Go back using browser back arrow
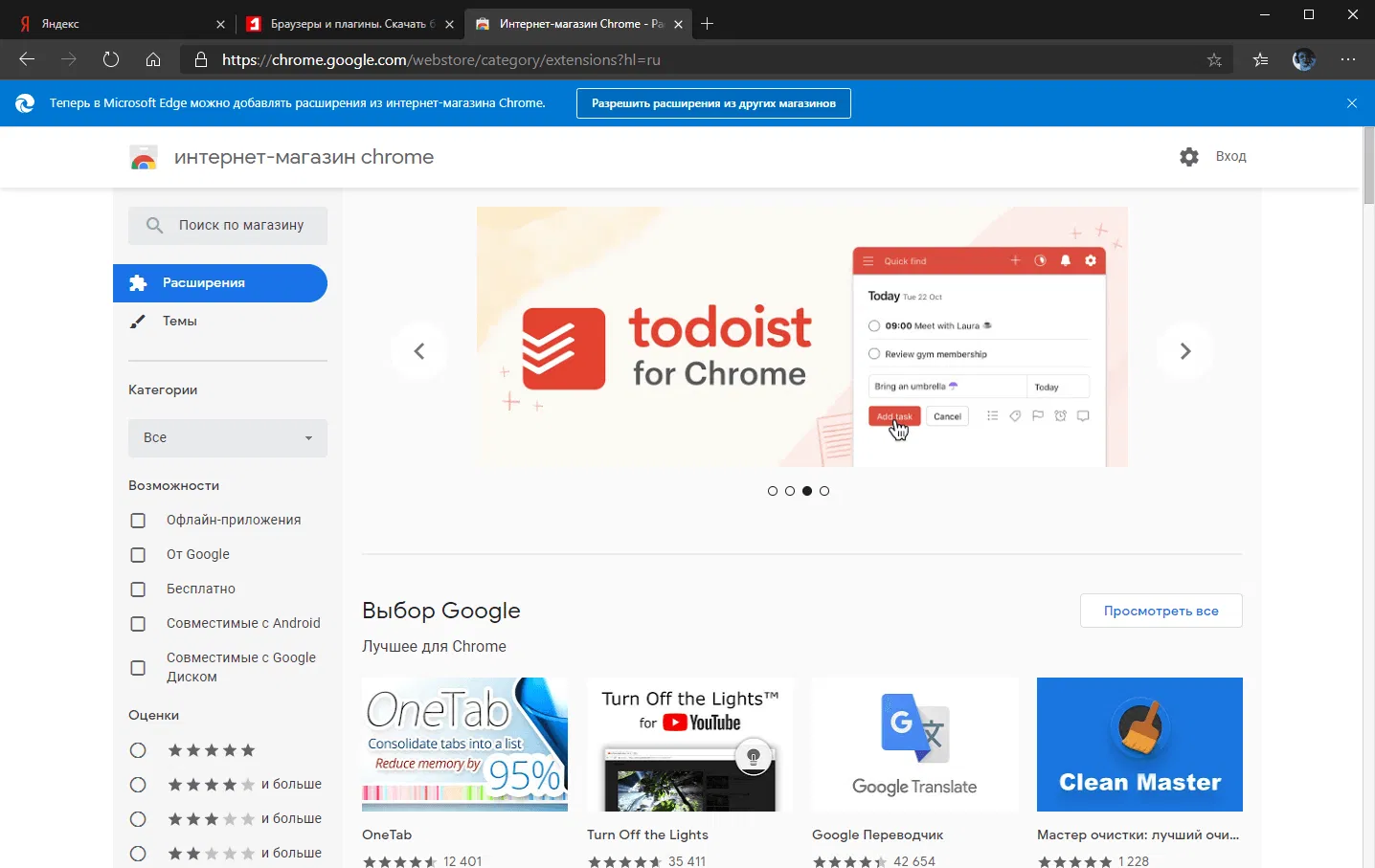 [27, 59]
